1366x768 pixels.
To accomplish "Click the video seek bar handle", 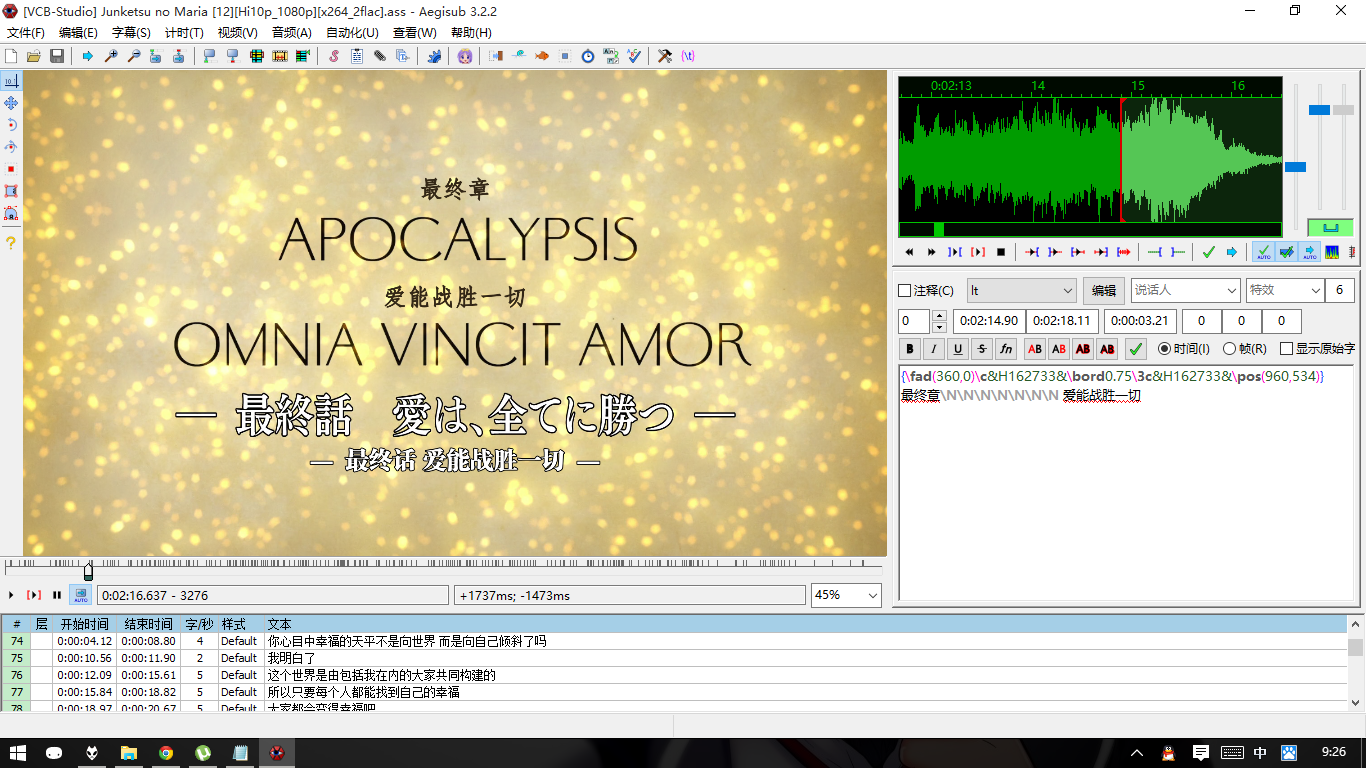I will tap(88, 571).
